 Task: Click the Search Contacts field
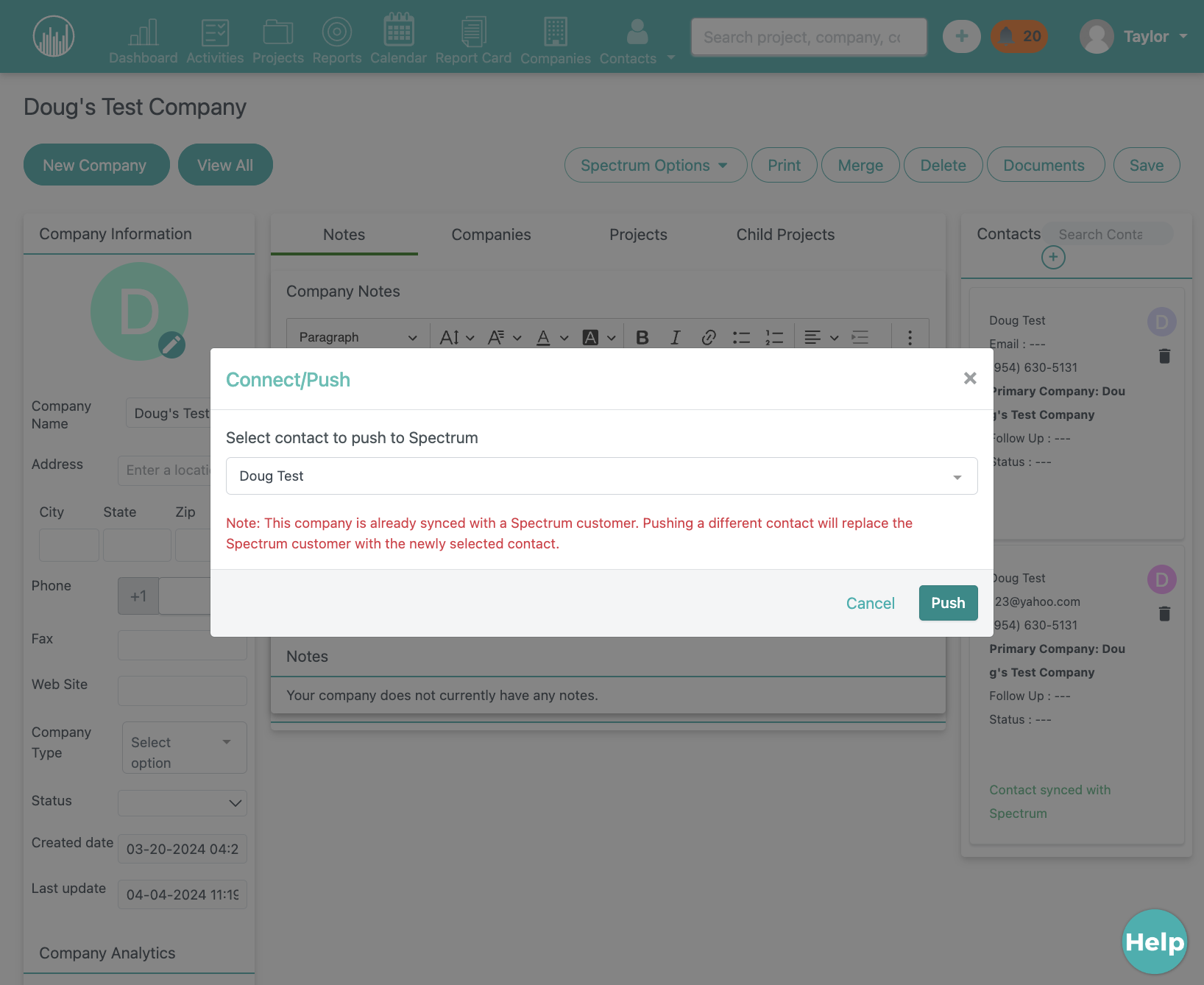coord(1109,234)
